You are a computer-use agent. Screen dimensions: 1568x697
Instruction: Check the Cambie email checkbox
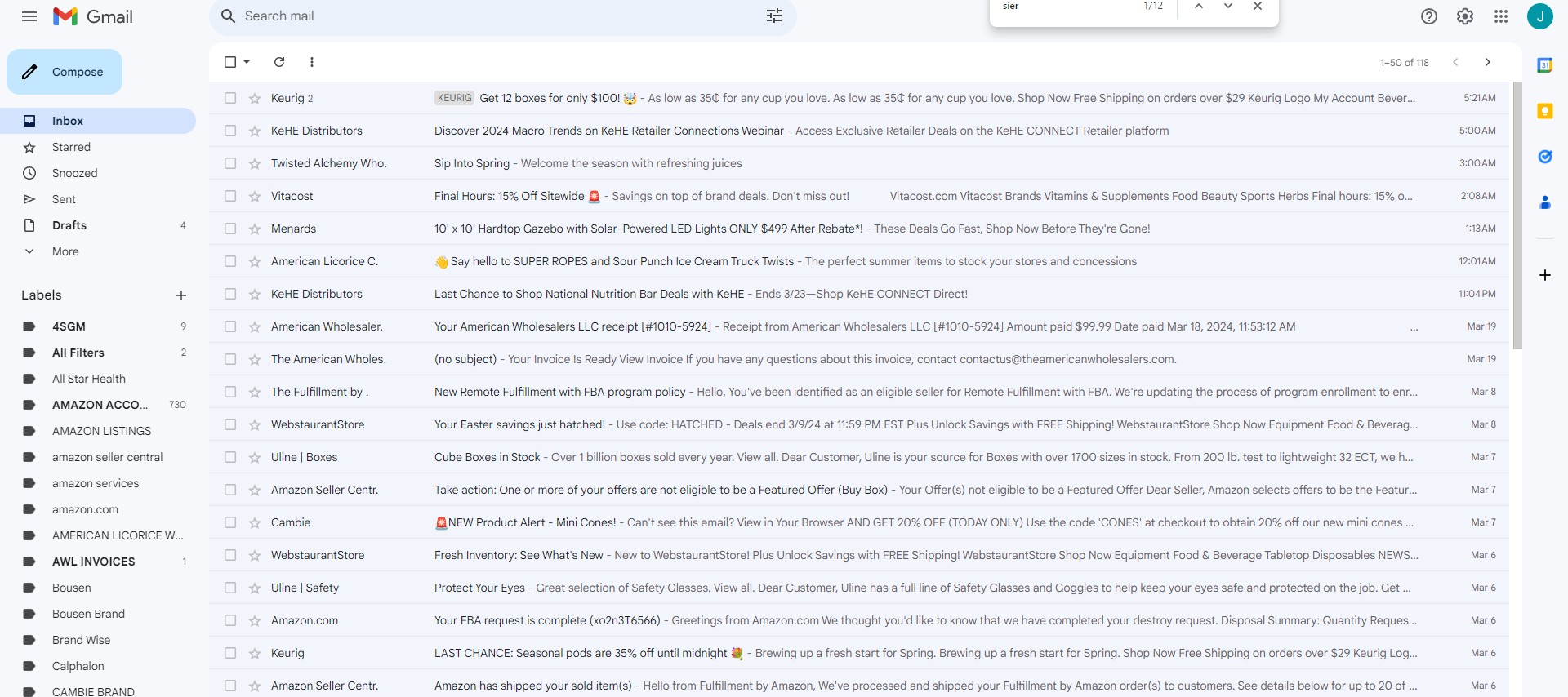tap(230, 522)
